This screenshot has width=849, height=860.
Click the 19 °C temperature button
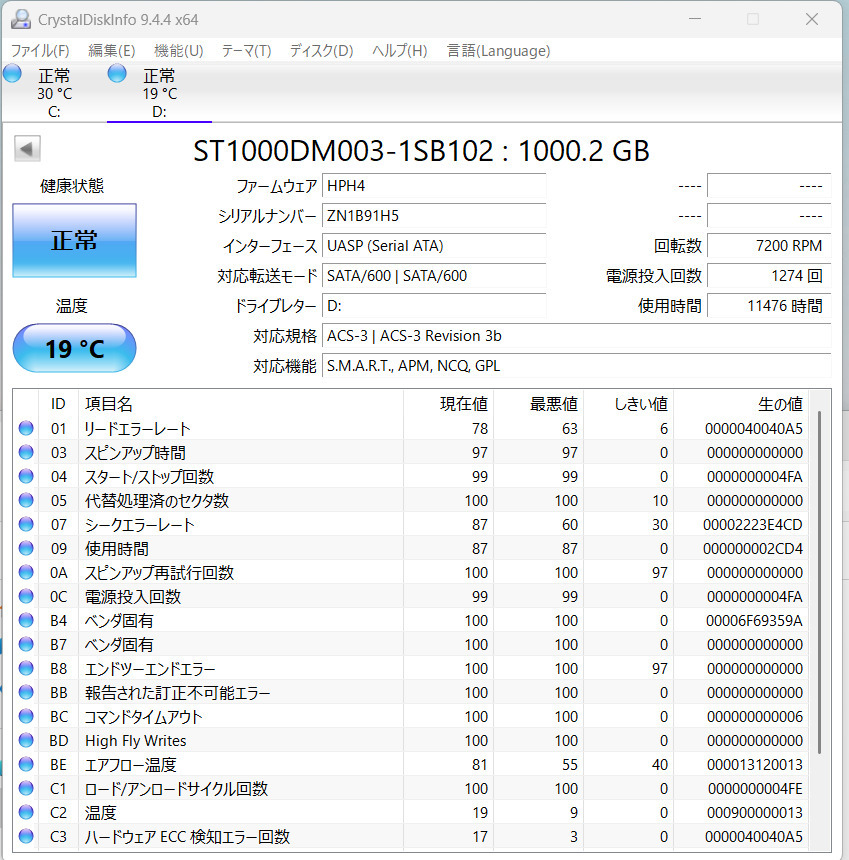pyautogui.click(x=75, y=348)
